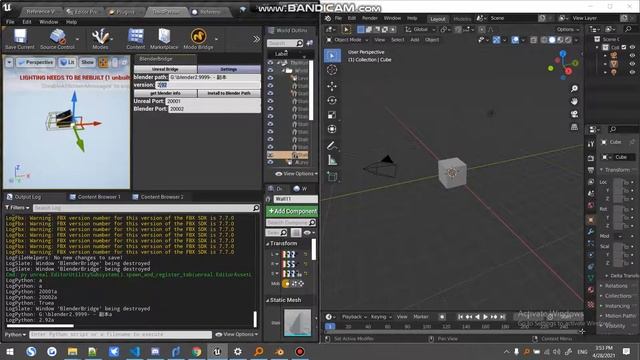Open the Blender Modifier wrench properties tab

tap(591, 231)
